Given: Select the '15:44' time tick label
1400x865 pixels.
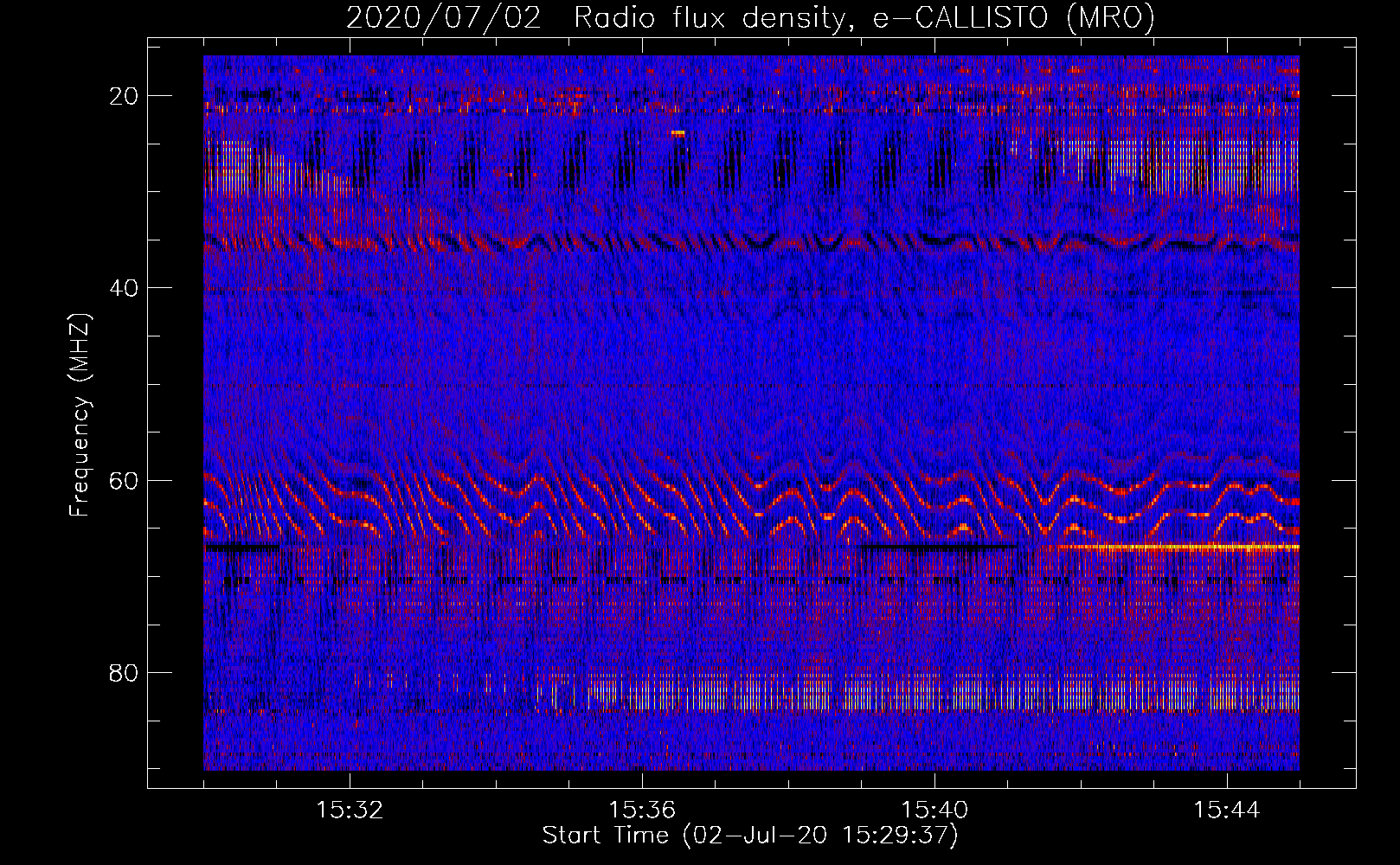Looking at the screenshot, I should point(1227,811).
